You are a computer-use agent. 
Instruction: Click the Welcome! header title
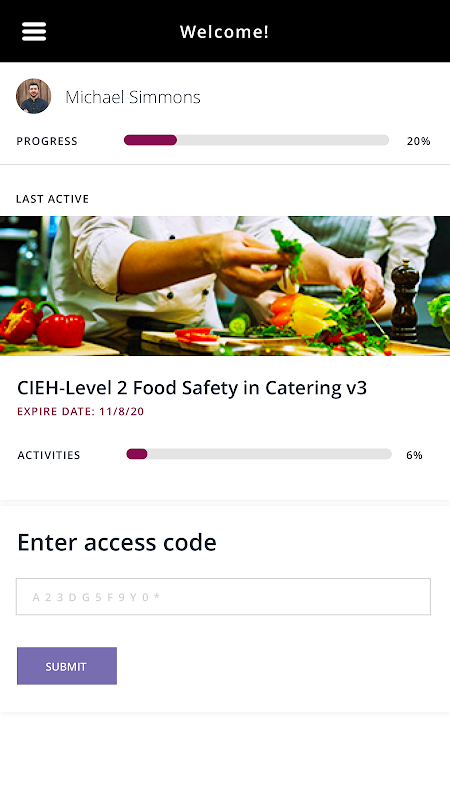point(224,32)
